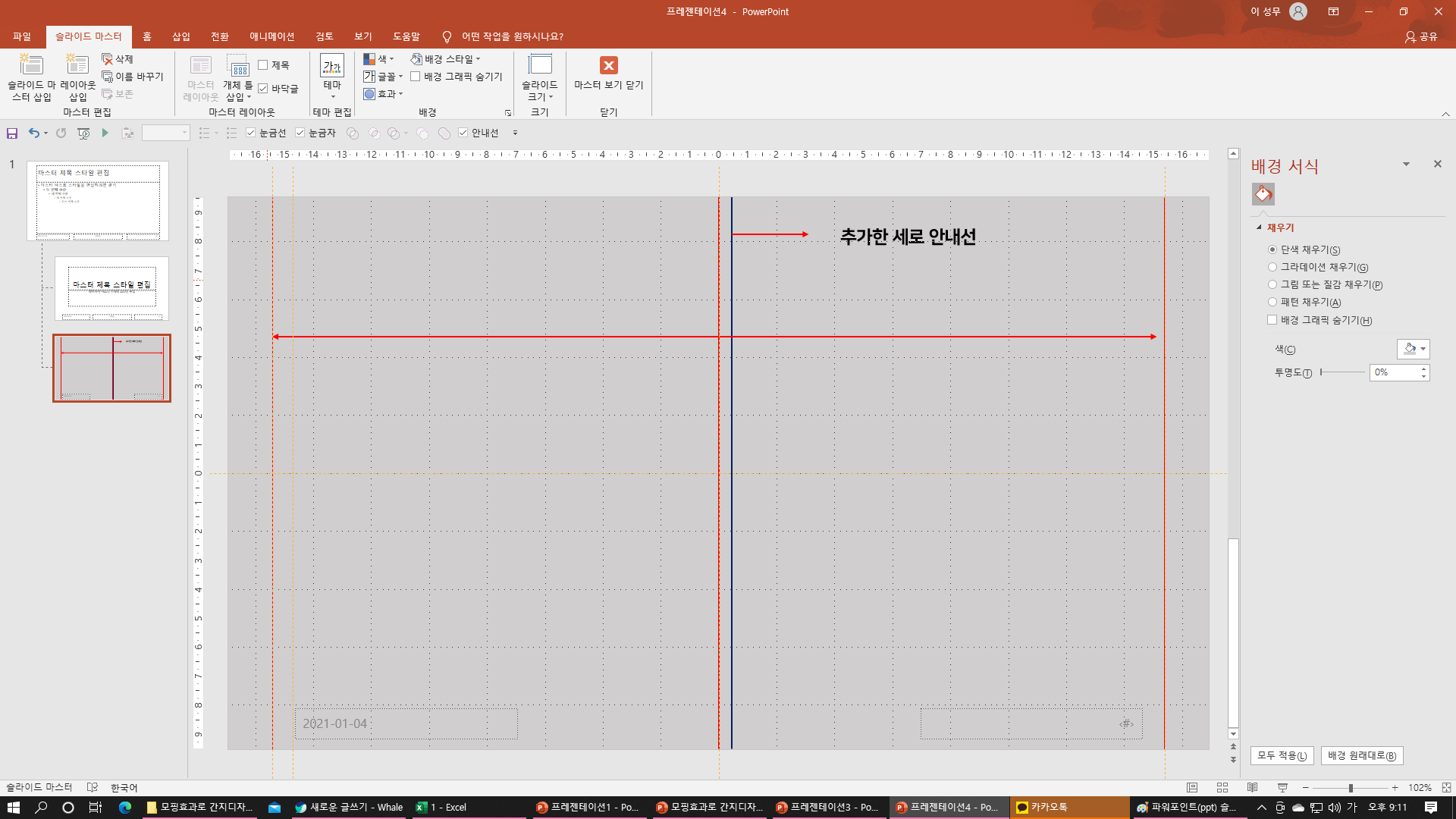Click the Fill paint bucket icon in pane
This screenshot has width=1456, height=819.
click(x=1263, y=195)
